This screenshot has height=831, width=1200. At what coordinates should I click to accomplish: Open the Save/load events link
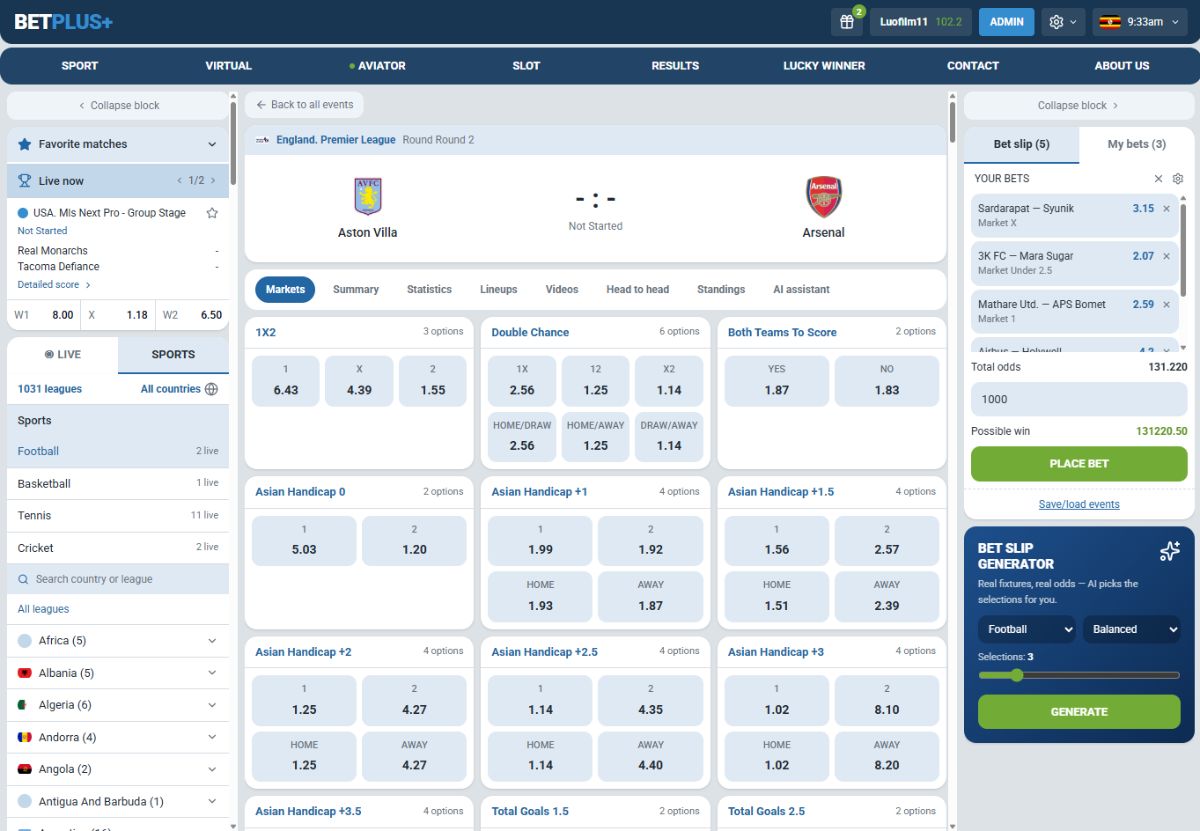tap(1079, 505)
